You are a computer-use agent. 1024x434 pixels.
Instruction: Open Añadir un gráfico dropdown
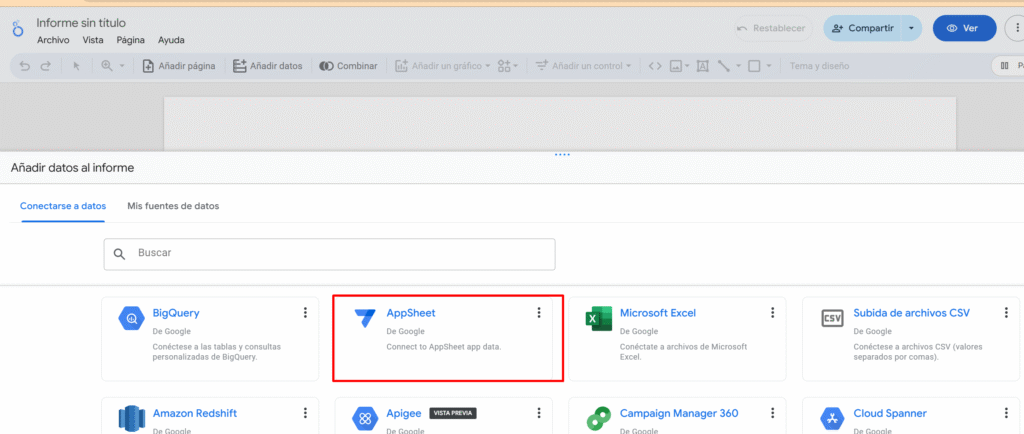click(x=442, y=66)
